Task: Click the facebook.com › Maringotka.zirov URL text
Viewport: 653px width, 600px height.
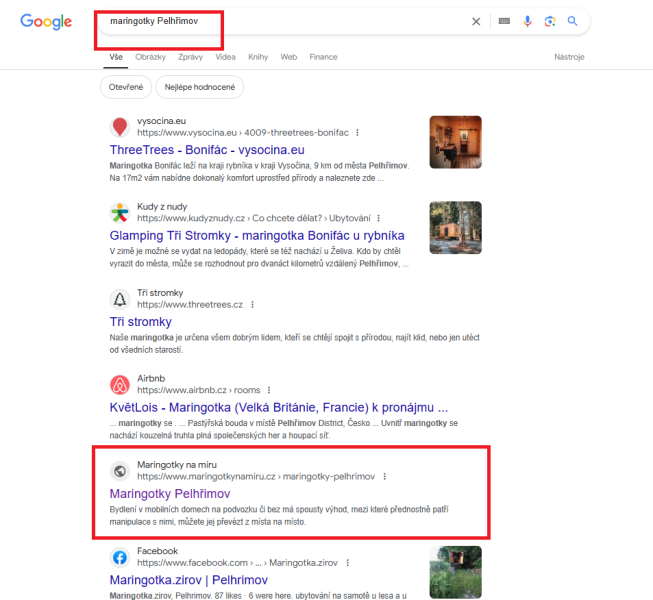Action: [237, 563]
